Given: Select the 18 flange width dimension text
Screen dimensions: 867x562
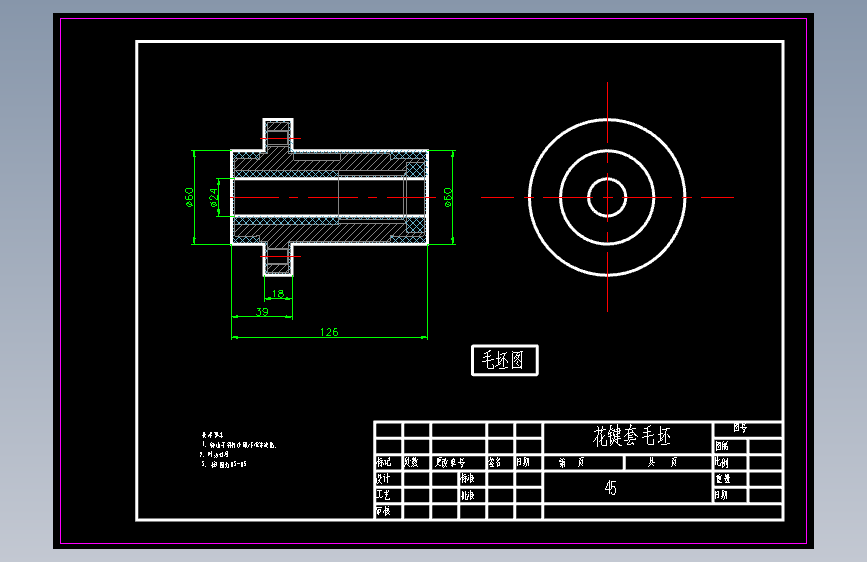Looking at the screenshot, I should (x=278, y=294).
